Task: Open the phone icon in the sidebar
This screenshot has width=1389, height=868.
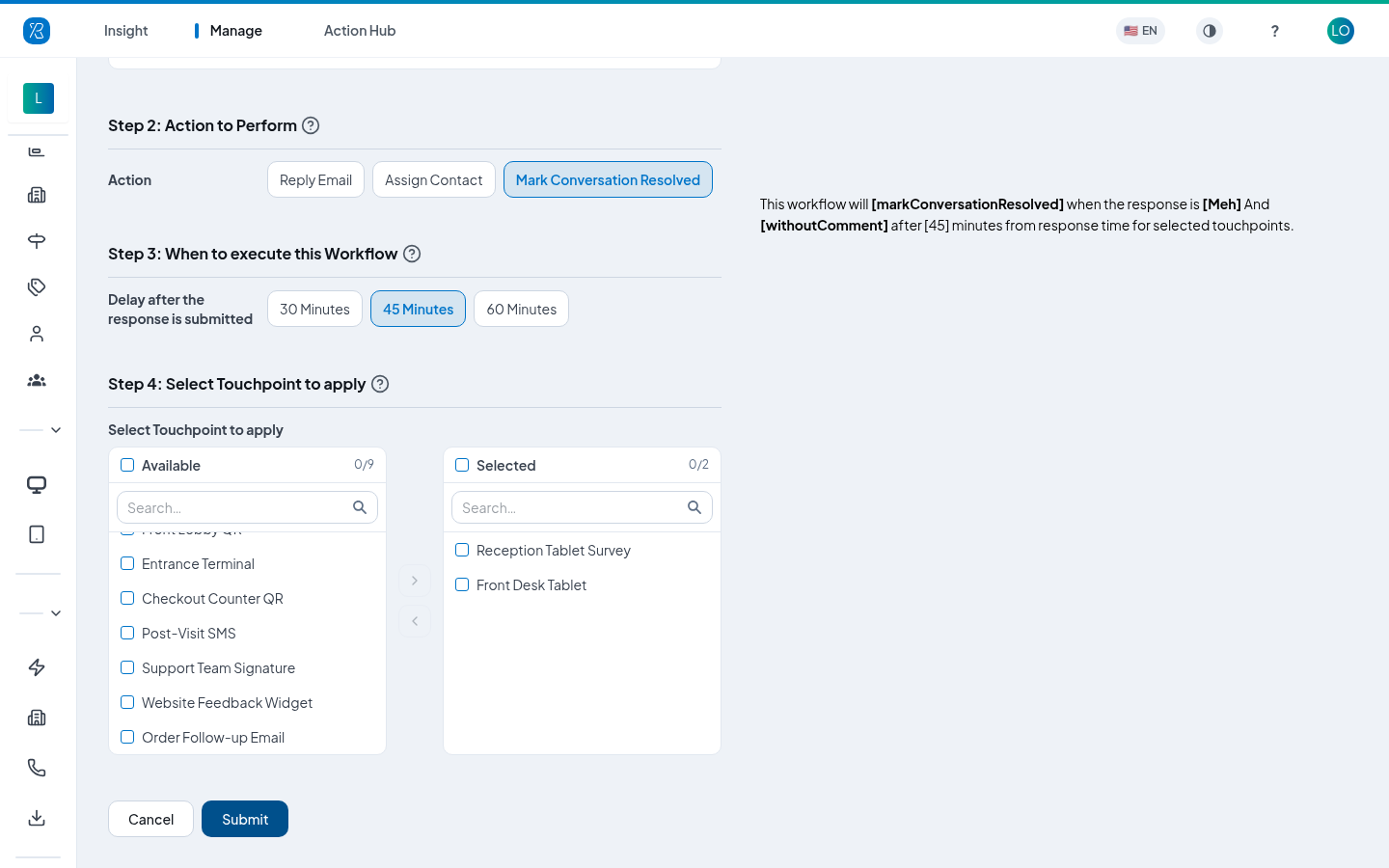Action: [37, 768]
